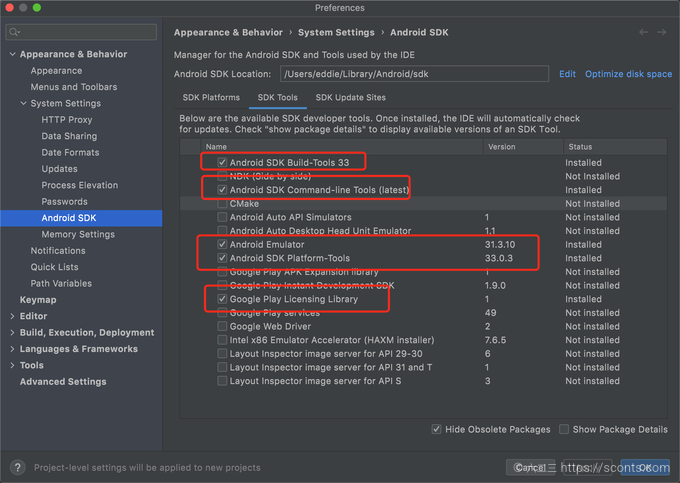Open Appearance settings page

click(56, 71)
